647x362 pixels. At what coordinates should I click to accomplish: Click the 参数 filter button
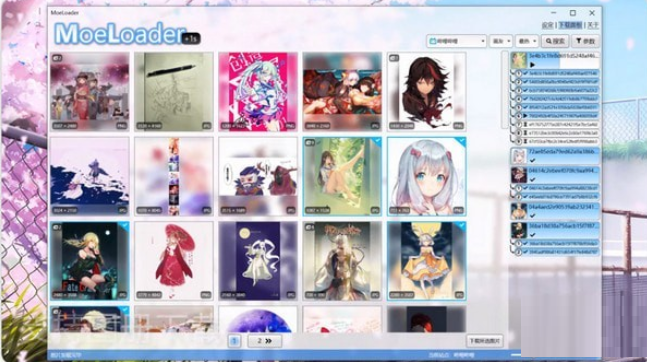[585, 41]
